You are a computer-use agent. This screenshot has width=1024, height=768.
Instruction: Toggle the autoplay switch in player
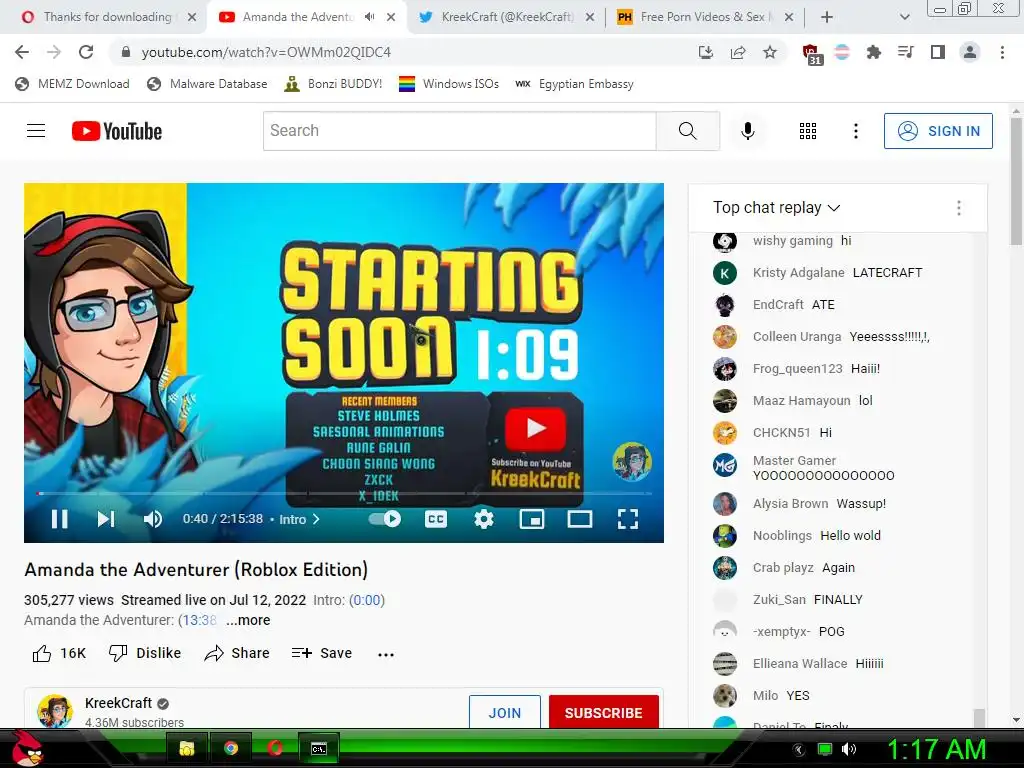(385, 519)
